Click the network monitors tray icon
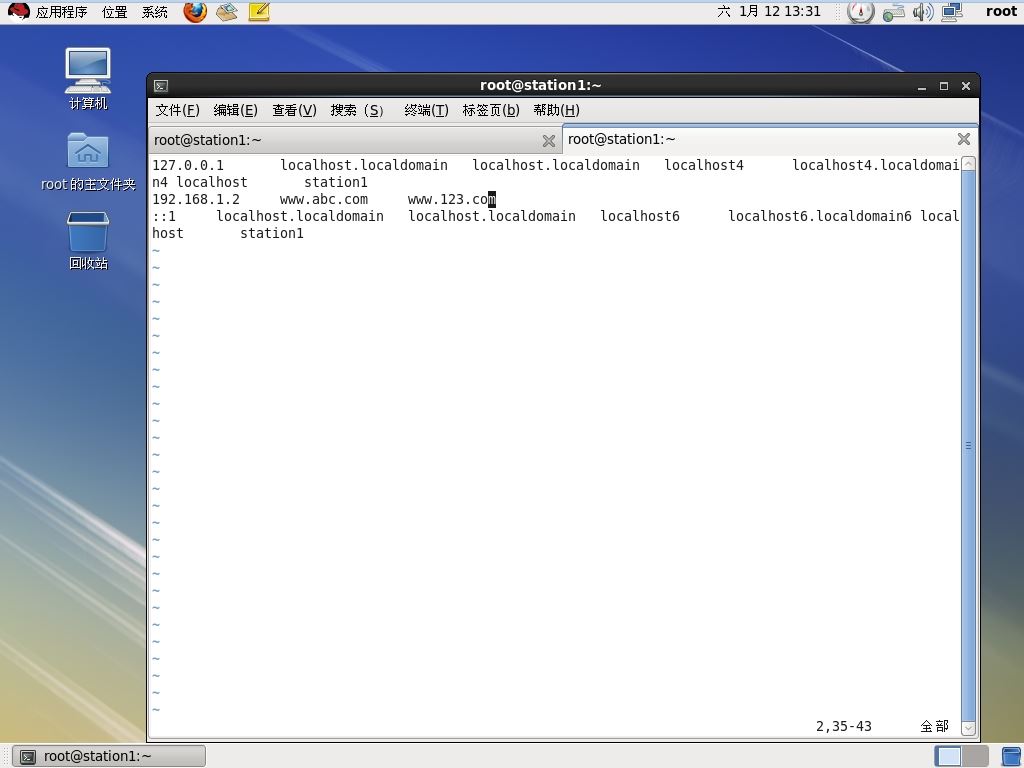The height and width of the screenshot is (768, 1024). (952, 12)
